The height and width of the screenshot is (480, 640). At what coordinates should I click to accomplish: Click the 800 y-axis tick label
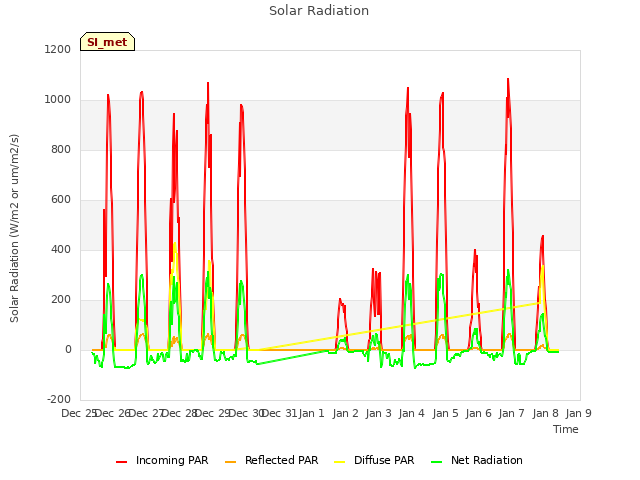(61, 149)
